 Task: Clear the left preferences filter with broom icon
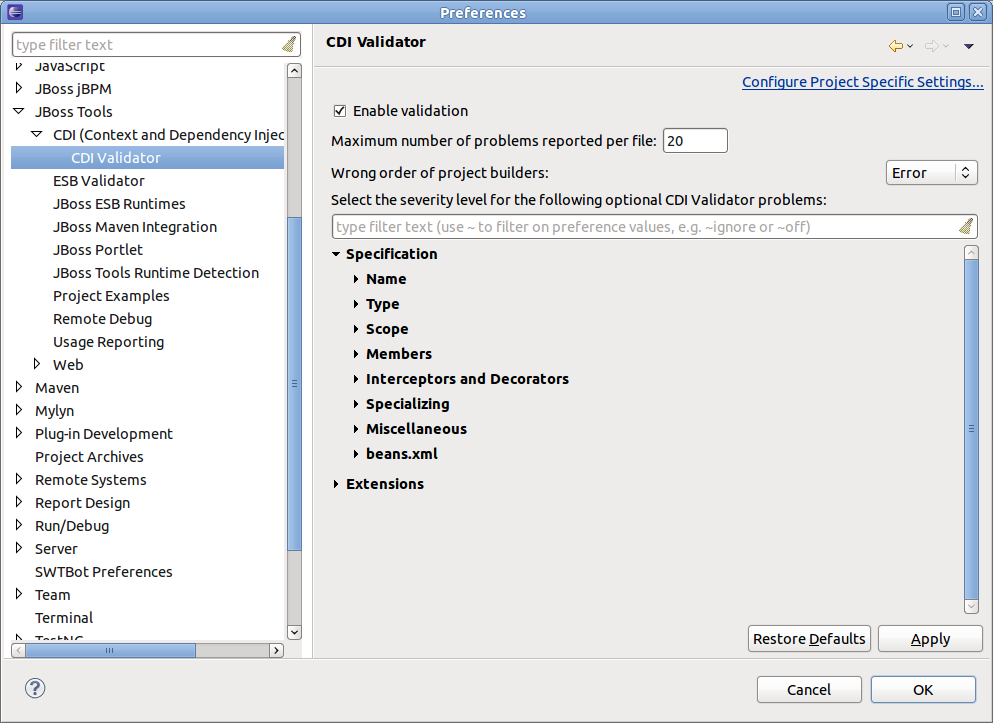click(x=289, y=44)
